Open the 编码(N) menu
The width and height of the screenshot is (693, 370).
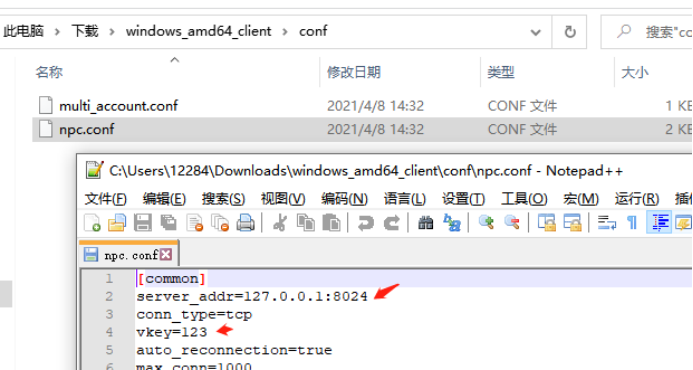pos(344,199)
